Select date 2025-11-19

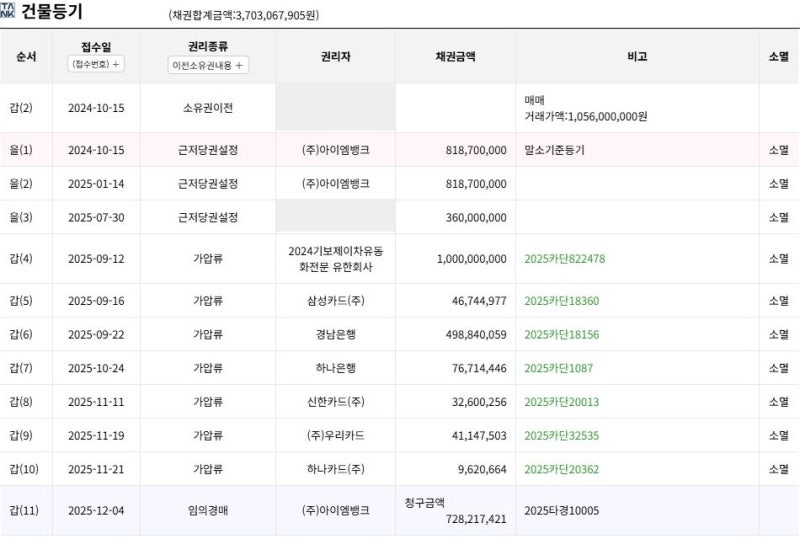[x=96, y=435]
